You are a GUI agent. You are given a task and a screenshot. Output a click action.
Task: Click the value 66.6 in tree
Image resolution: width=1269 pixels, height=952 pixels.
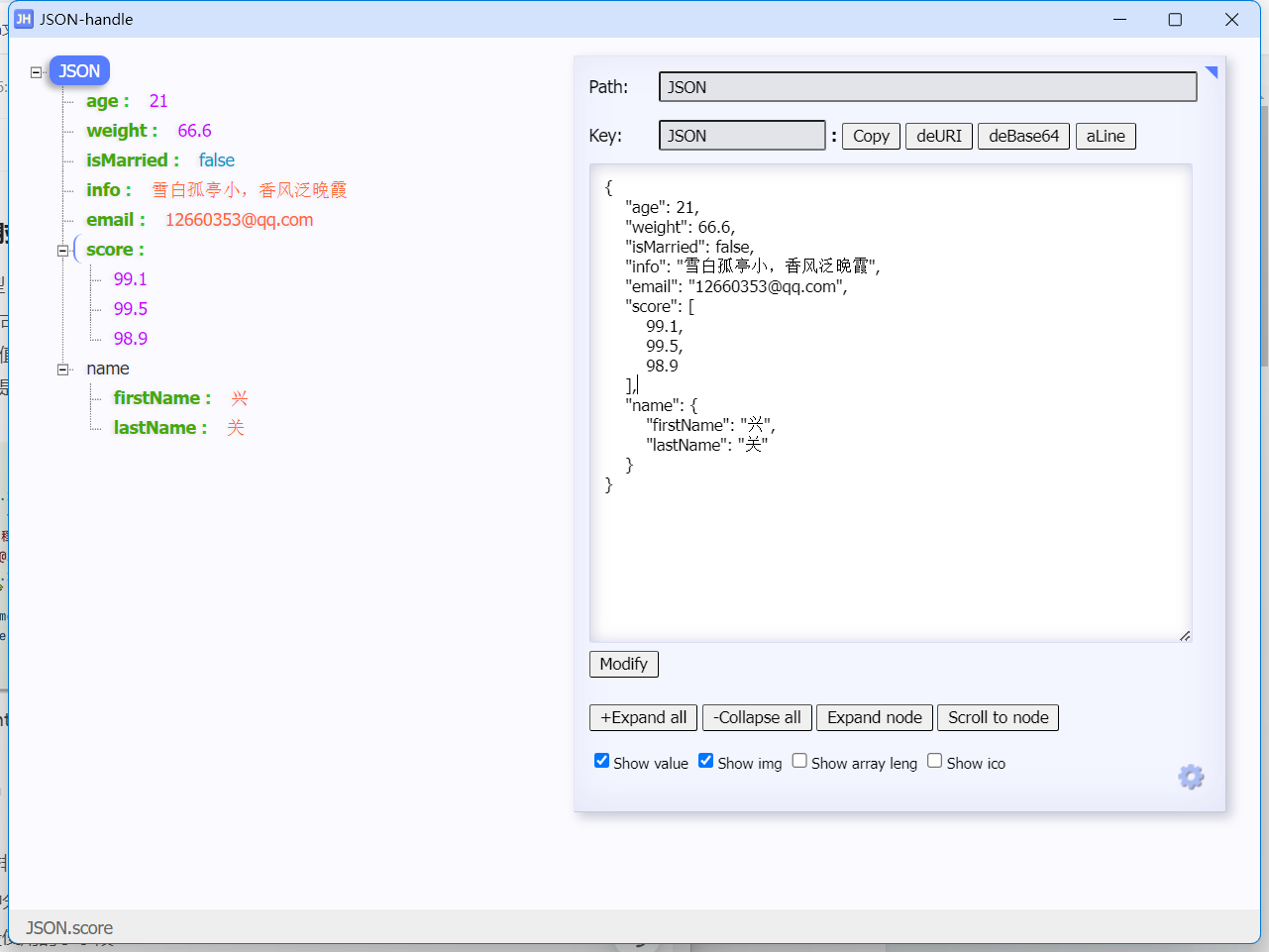click(194, 131)
